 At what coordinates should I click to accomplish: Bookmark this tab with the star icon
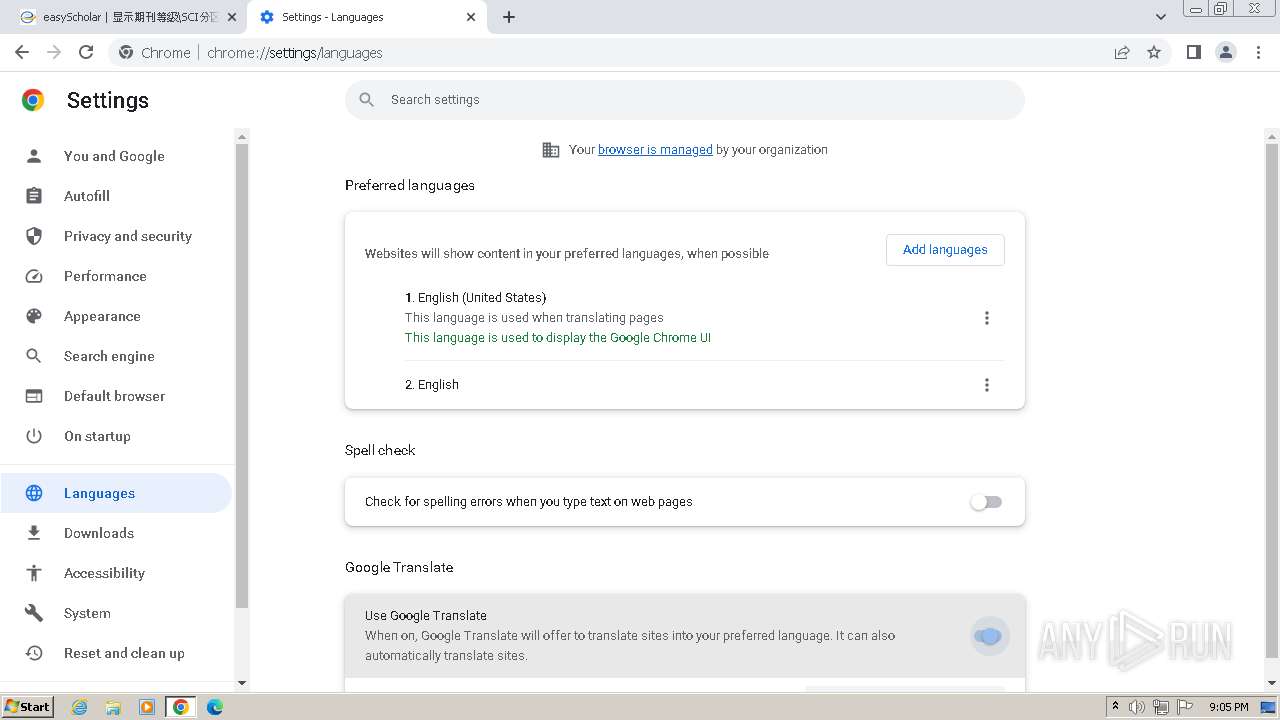point(1154,52)
